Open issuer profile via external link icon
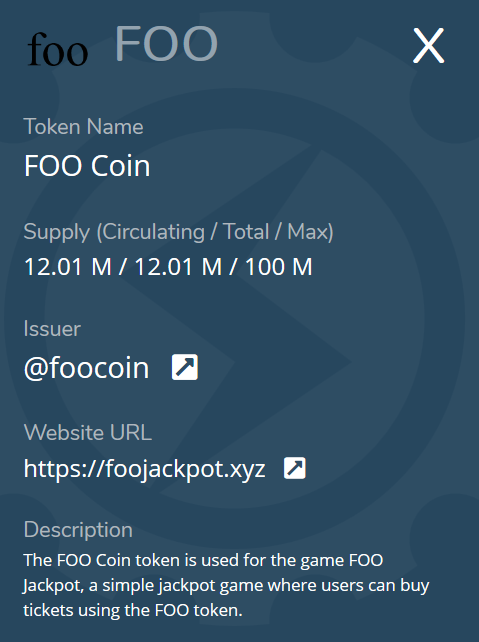Screen dimensions: 479x642 [185, 367]
